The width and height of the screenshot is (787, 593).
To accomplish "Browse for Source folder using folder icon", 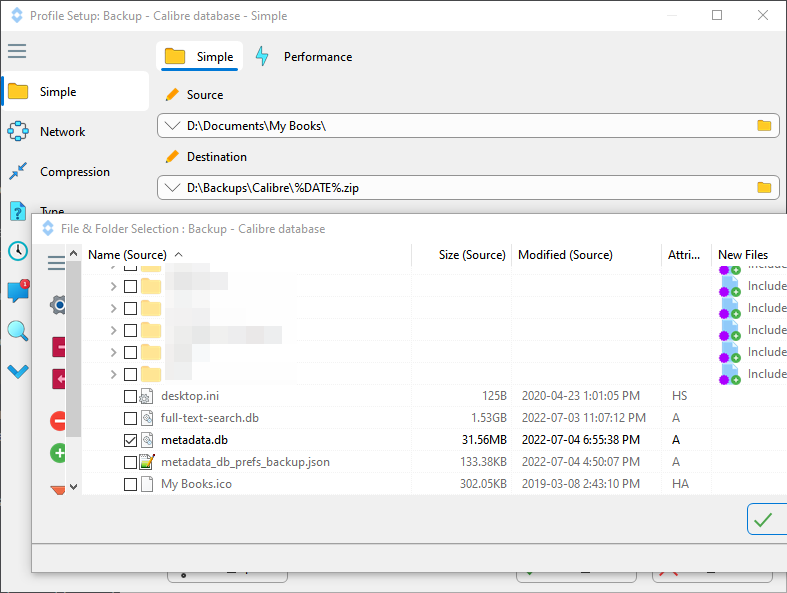I will click(764, 126).
